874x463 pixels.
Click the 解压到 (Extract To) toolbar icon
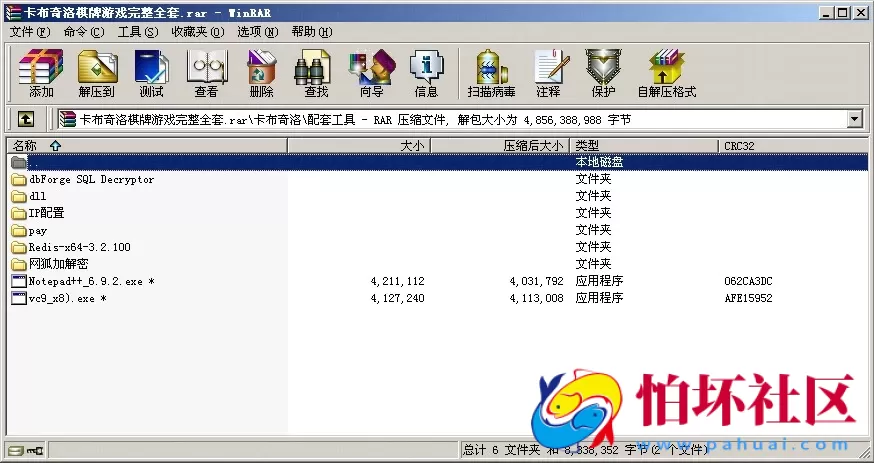pos(97,67)
